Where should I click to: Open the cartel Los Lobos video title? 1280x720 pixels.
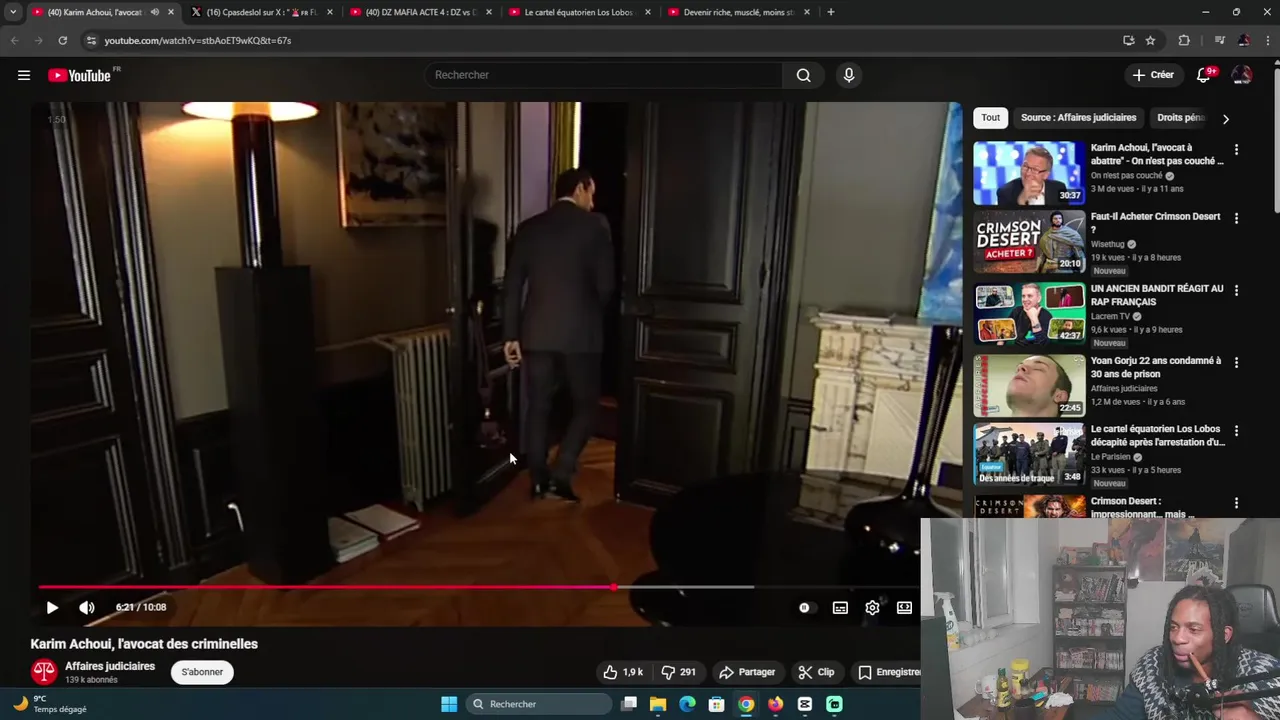(1158, 435)
